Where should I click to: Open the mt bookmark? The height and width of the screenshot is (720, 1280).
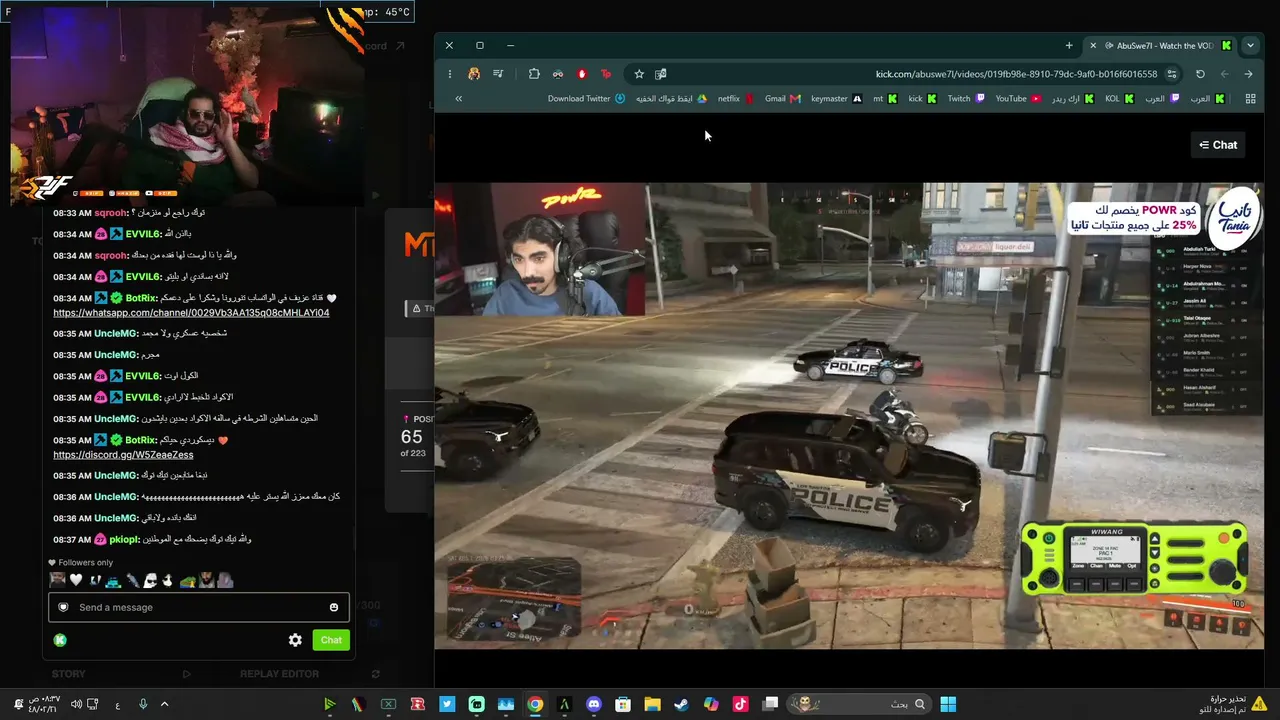point(885,99)
